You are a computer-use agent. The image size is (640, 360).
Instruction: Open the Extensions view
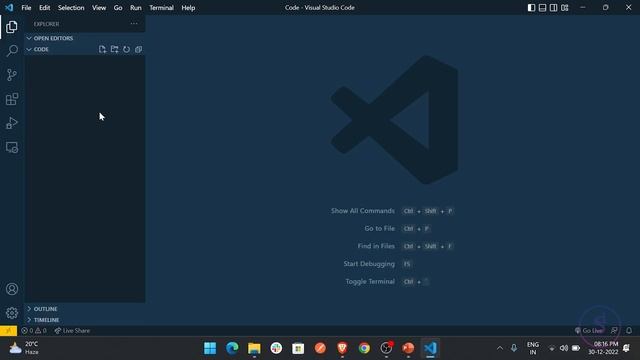point(12,99)
